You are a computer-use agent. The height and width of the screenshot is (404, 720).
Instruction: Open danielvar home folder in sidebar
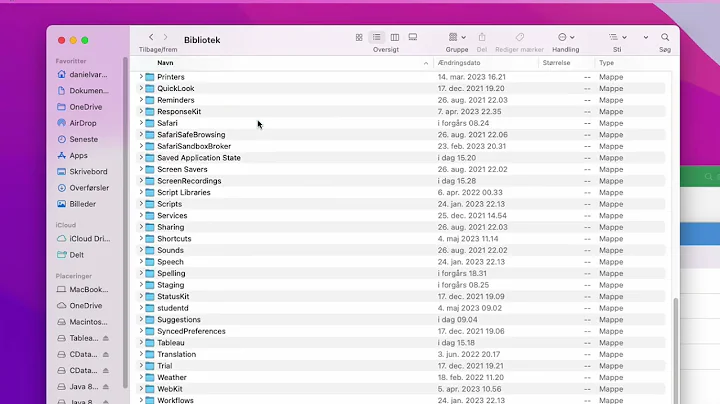click(x=82, y=74)
